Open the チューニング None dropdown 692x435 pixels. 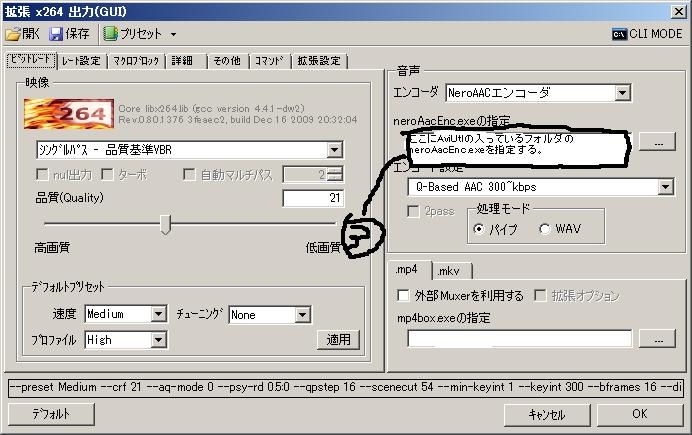pos(270,315)
